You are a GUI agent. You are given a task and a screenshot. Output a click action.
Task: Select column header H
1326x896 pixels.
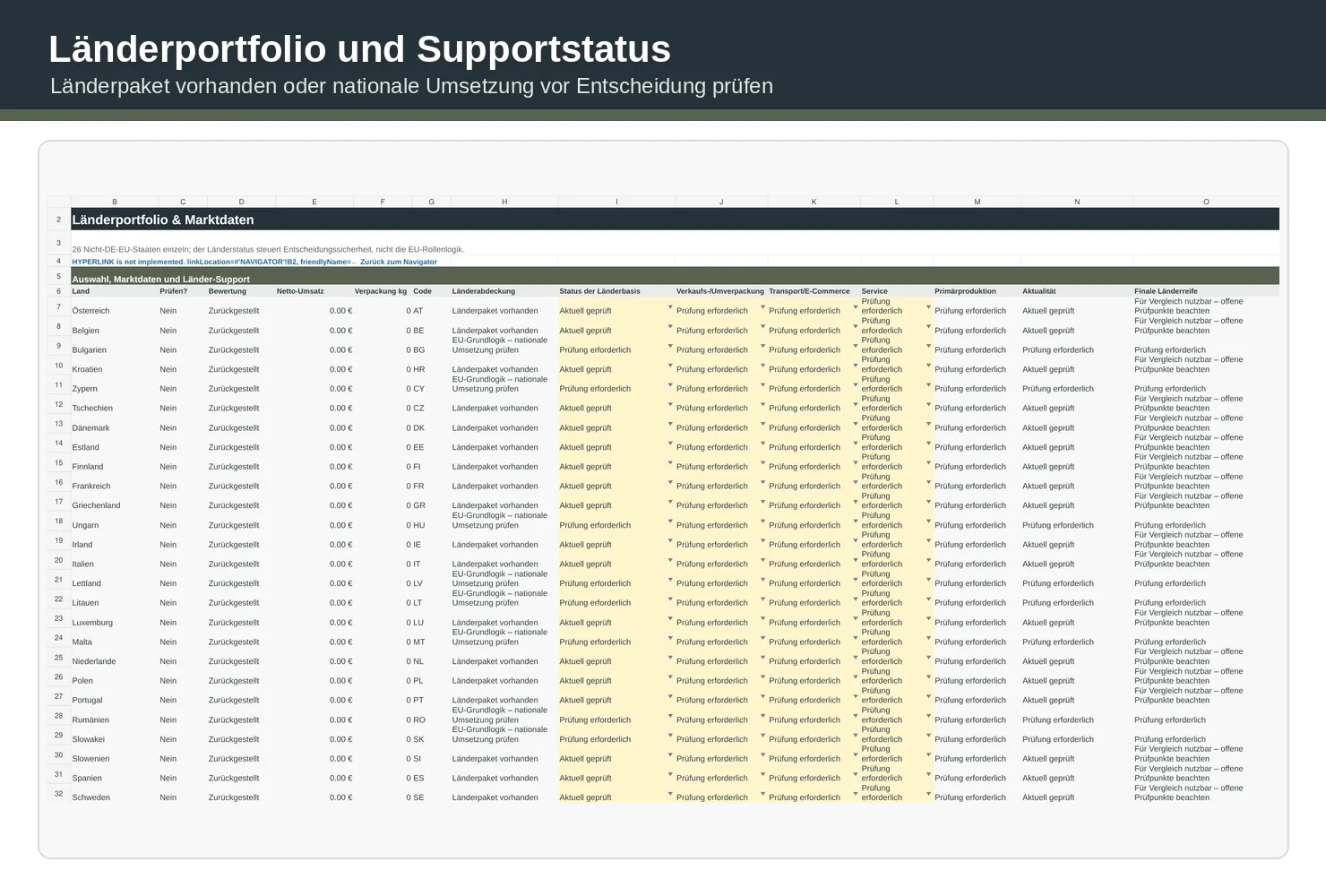(504, 202)
